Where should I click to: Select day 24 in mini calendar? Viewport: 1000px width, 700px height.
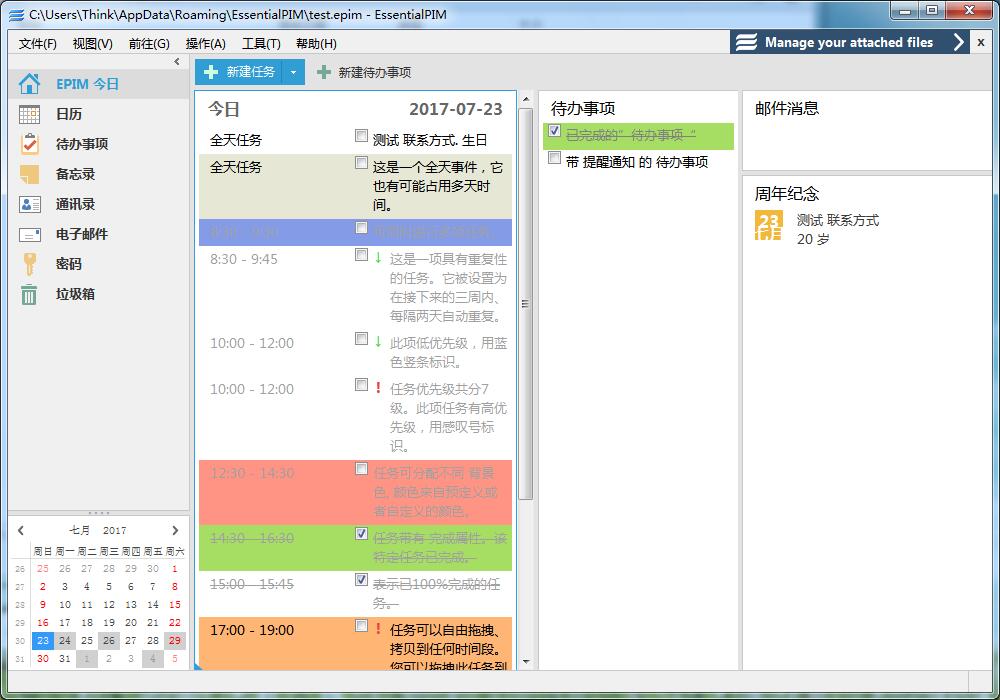click(x=64, y=640)
